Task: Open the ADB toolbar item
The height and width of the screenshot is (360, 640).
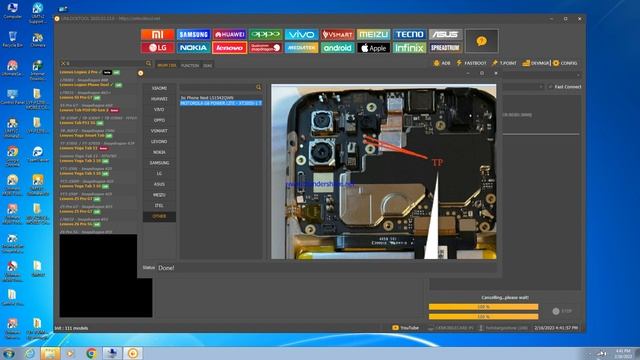Action: pos(442,63)
